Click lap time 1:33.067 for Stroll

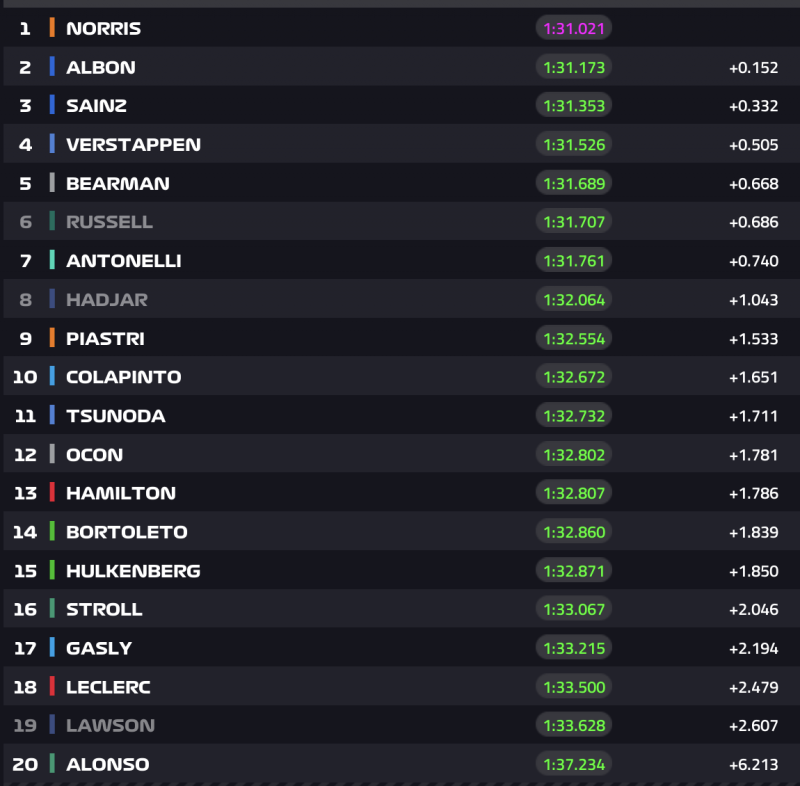(573, 609)
